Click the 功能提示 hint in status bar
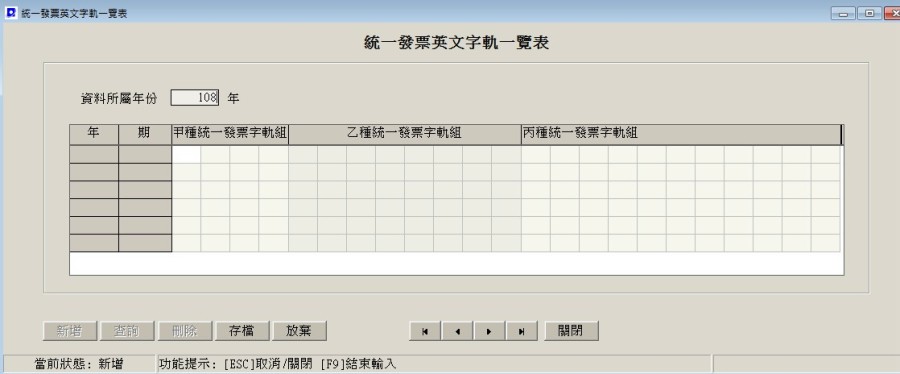900x374 pixels. pyautogui.click(x=278, y=364)
